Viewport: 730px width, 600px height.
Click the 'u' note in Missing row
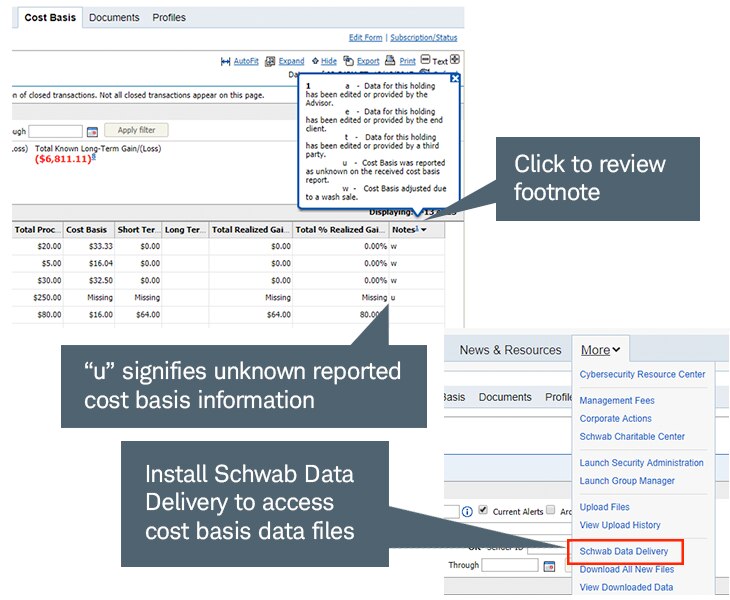tap(393, 298)
